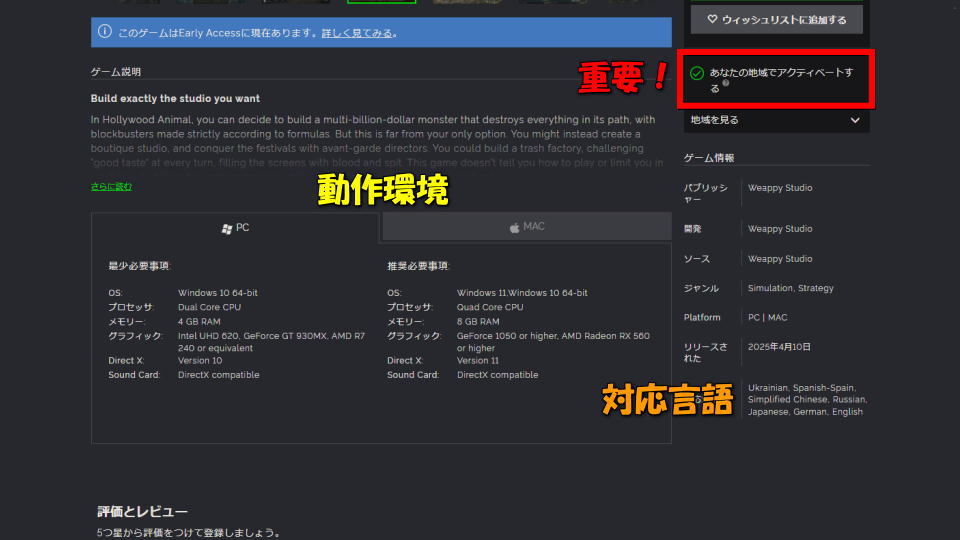
Task: Open source Weappy Studio link beside ソース
Action: pos(780,258)
